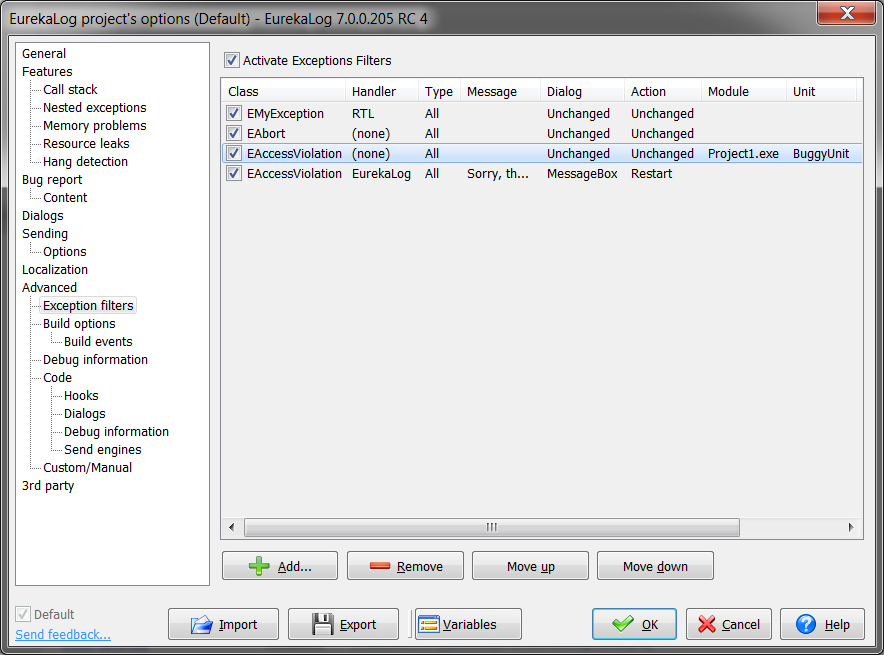Uncheck Activate Exceptions Filters
884x655 pixels.
pyautogui.click(x=232, y=60)
